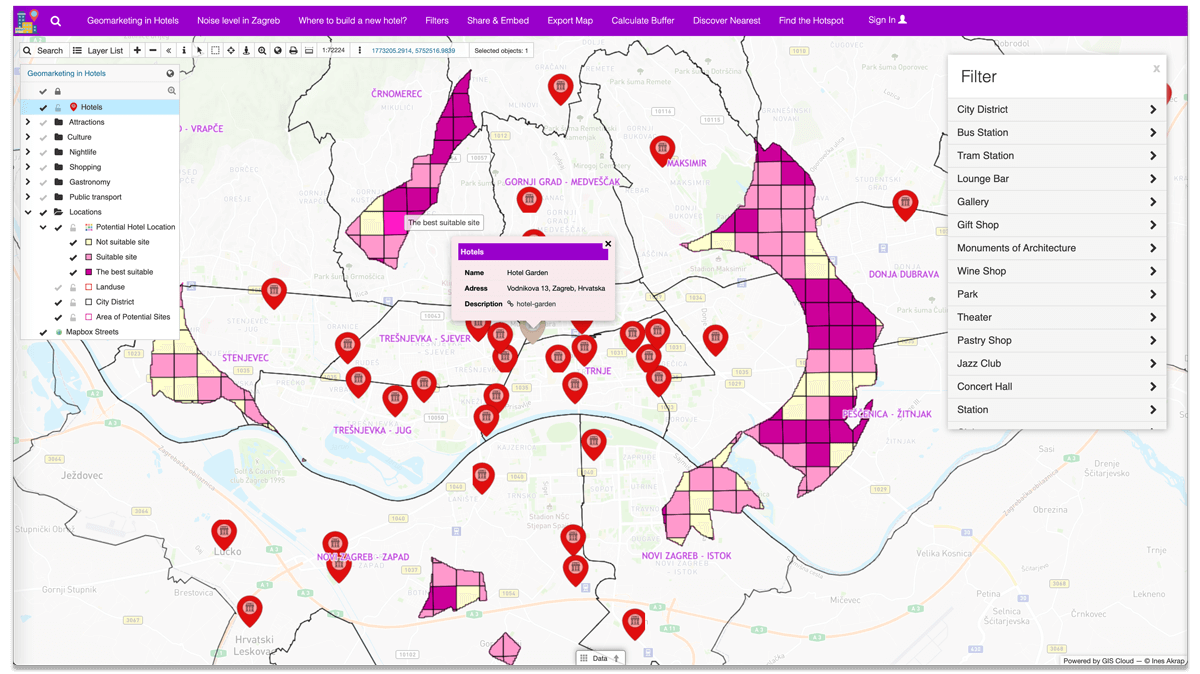Click the Sign In link
Image resolution: width=1200 pixels, height=674 pixels.
[x=887, y=20]
